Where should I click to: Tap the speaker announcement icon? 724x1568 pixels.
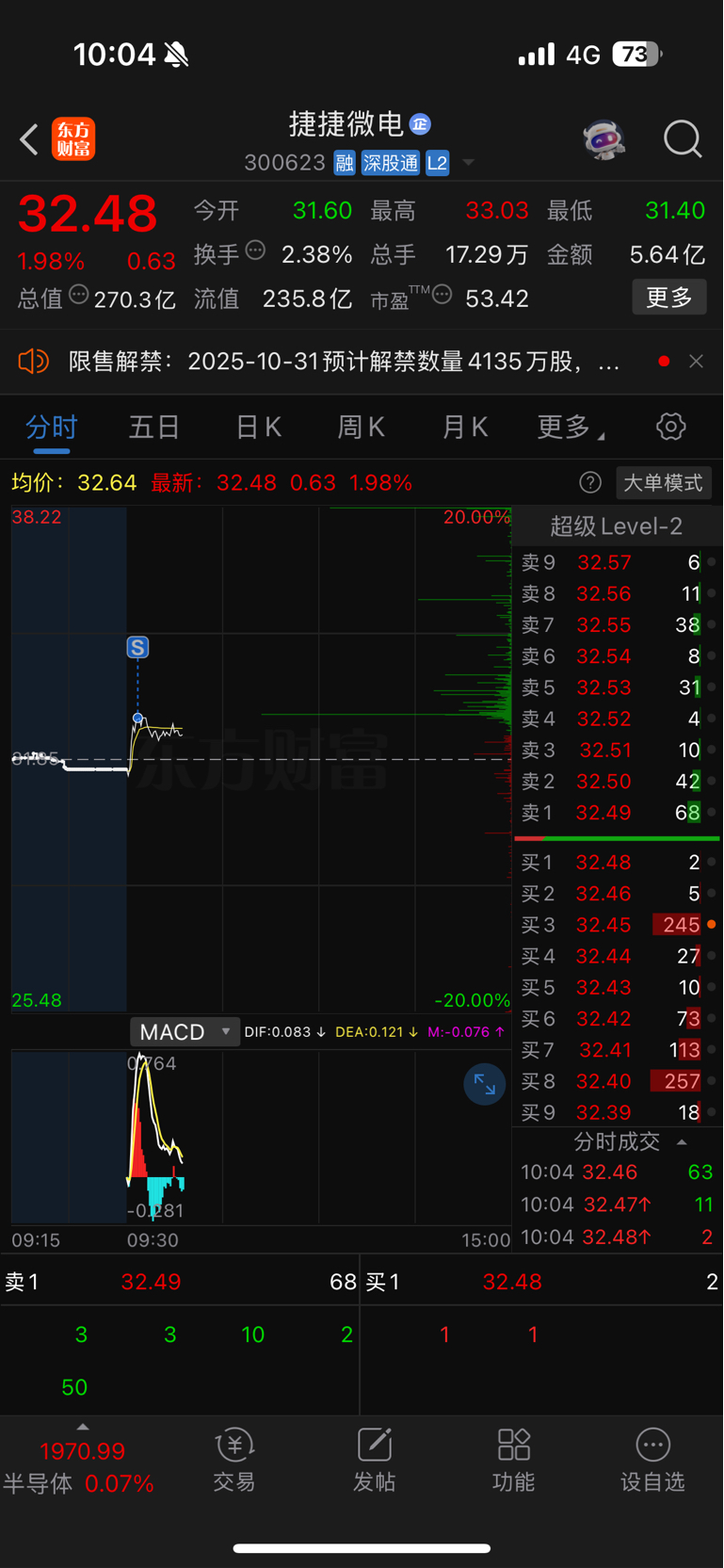(x=33, y=361)
